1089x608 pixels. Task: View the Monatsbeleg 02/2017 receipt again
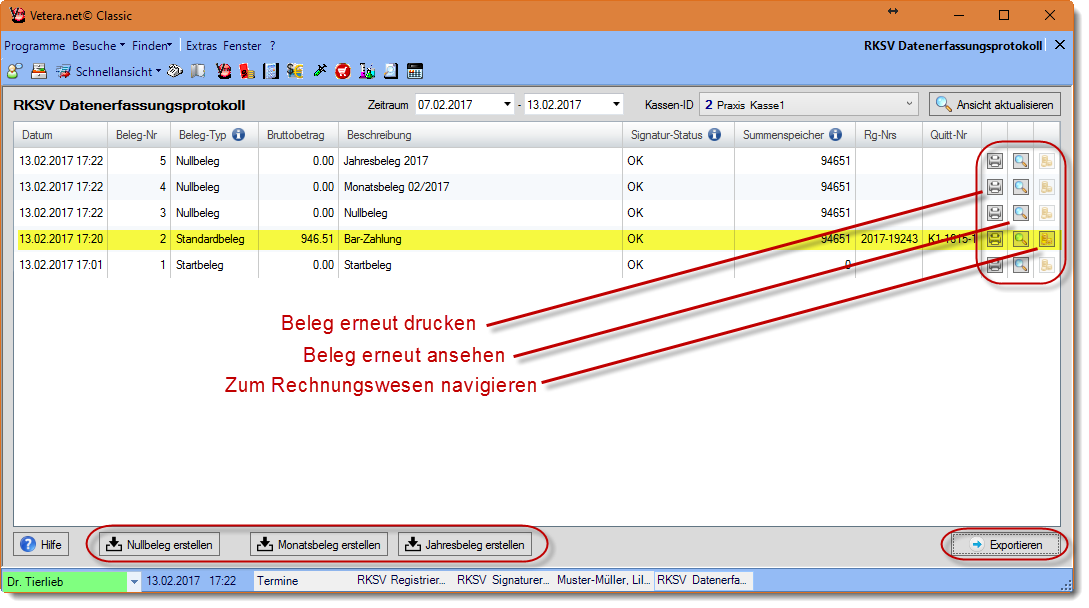[1020, 187]
